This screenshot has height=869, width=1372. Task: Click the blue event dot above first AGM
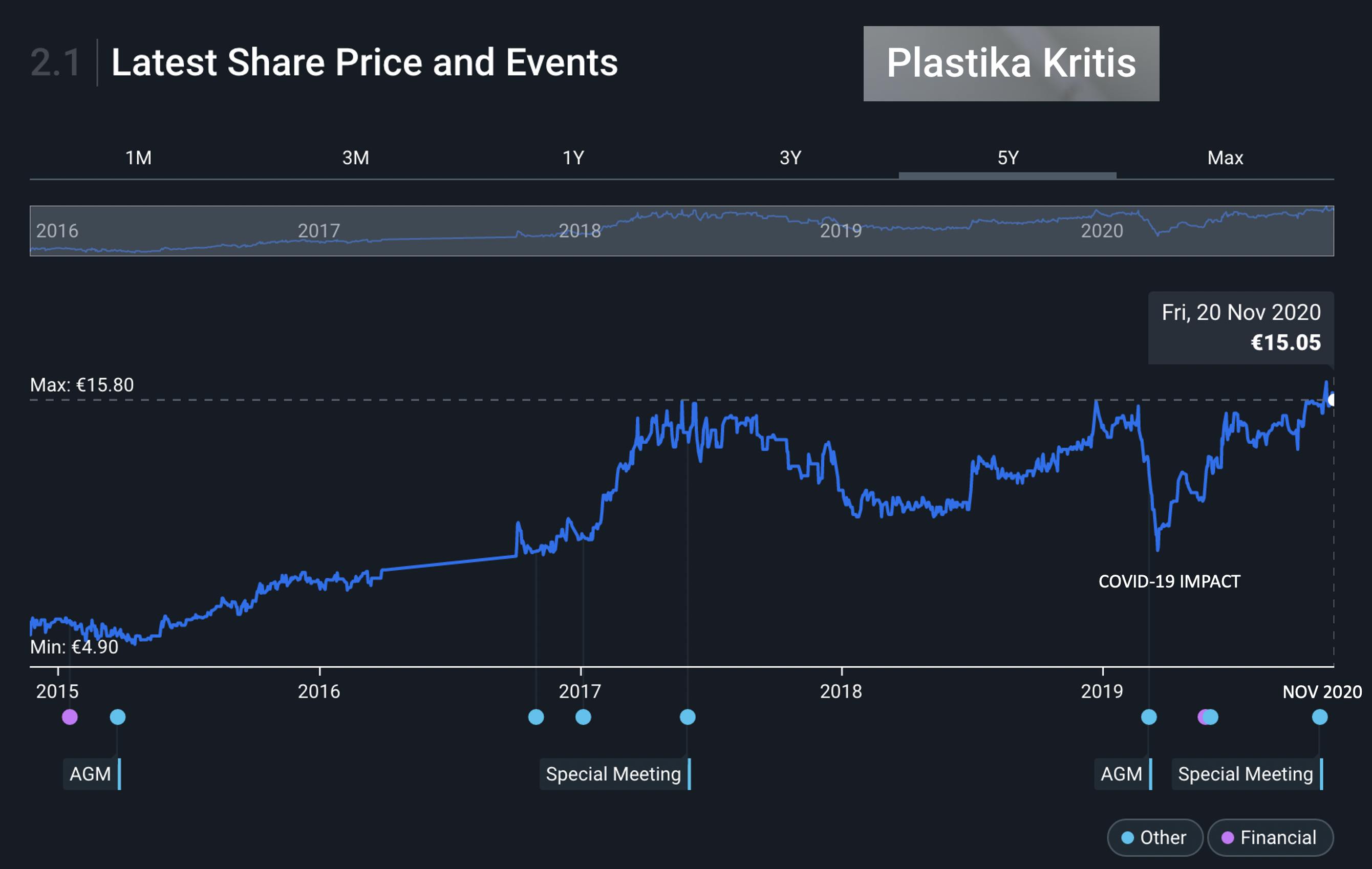coord(117,717)
